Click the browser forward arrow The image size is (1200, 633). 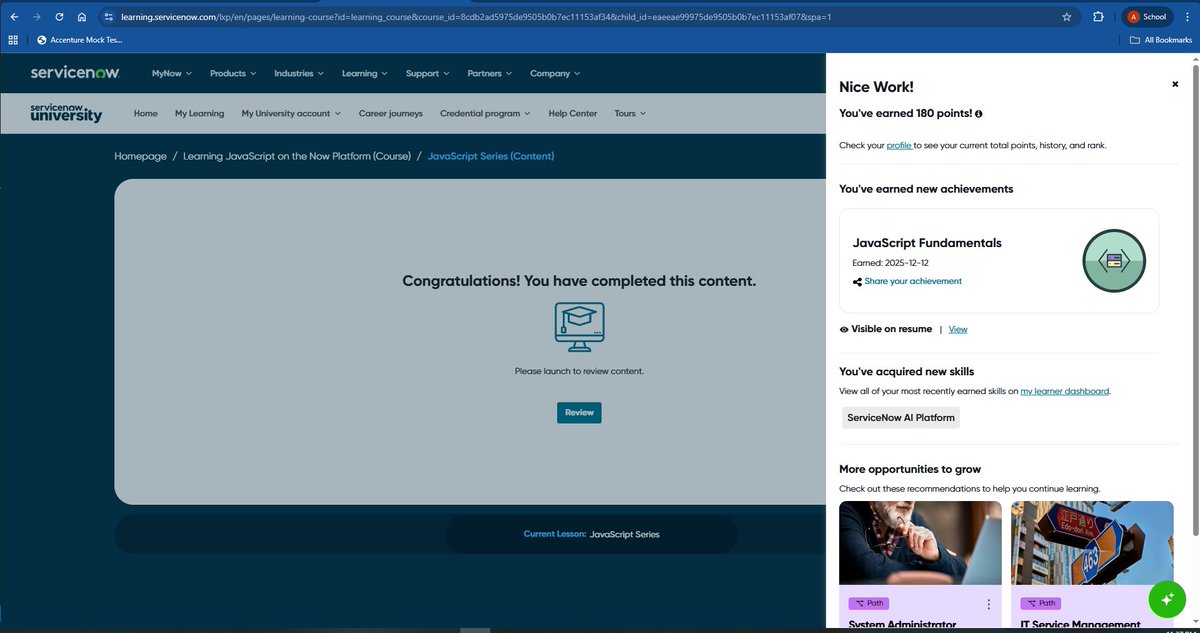coord(37,17)
